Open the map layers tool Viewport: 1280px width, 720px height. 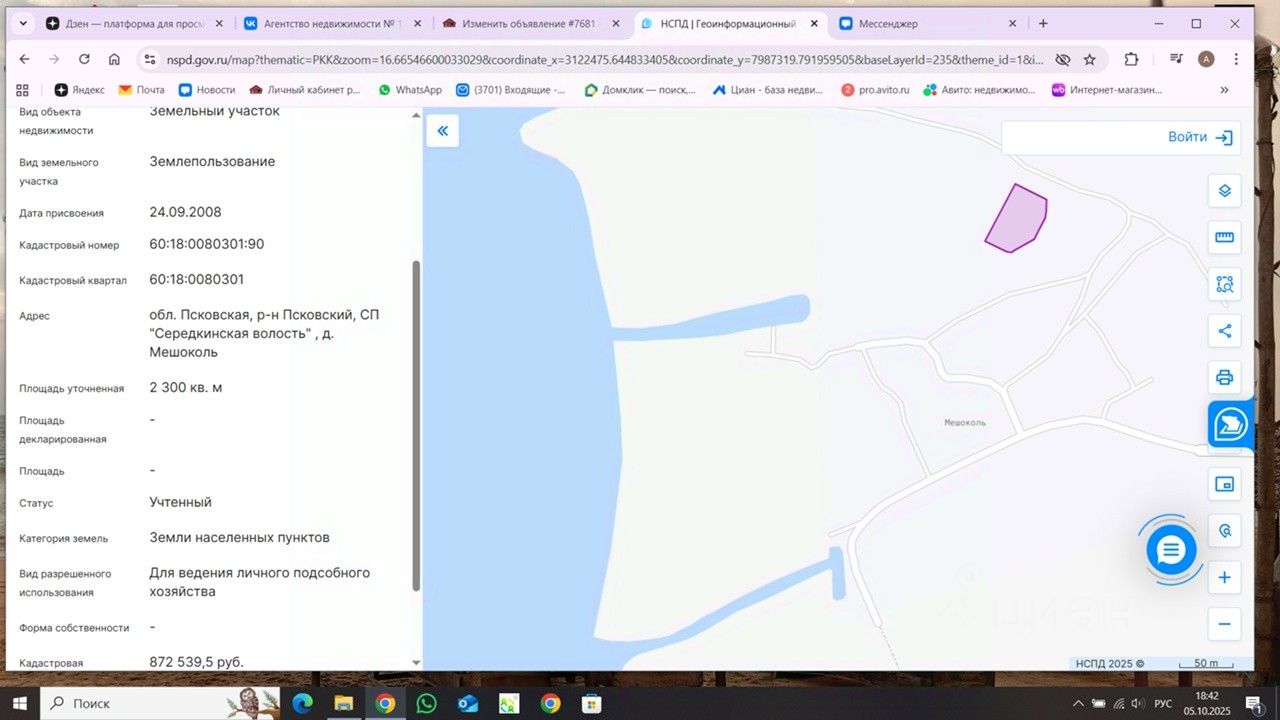1224,191
